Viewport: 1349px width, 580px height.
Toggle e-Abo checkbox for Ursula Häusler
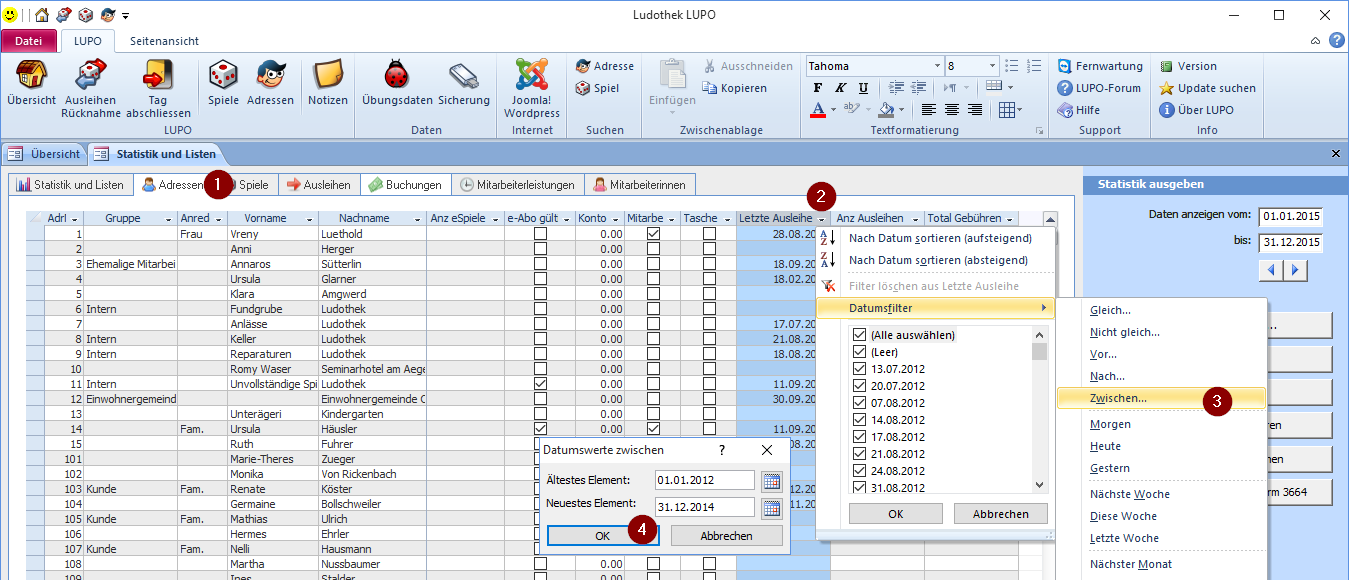(x=540, y=429)
